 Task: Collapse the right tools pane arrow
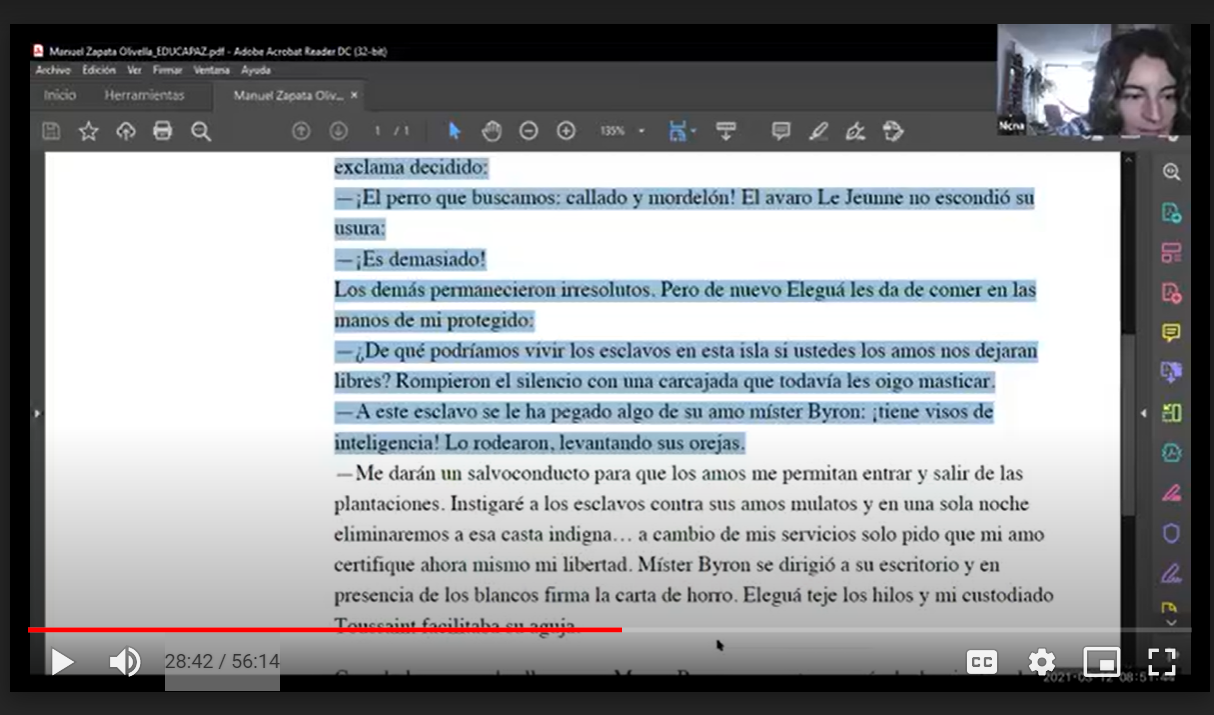[x=1144, y=413]
